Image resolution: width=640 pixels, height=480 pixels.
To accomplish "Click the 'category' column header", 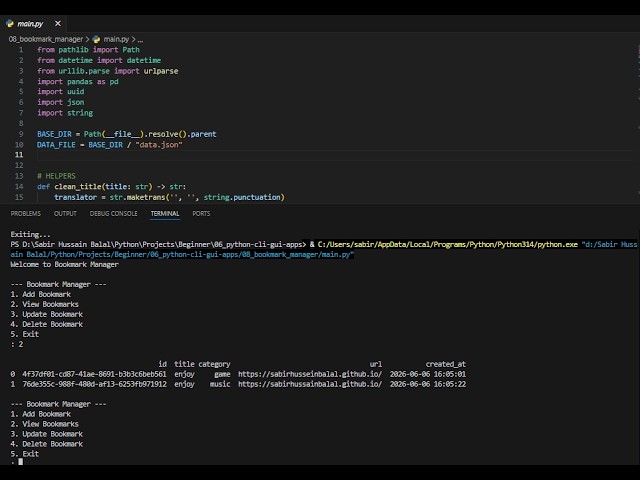I will (x=214, y=364).
